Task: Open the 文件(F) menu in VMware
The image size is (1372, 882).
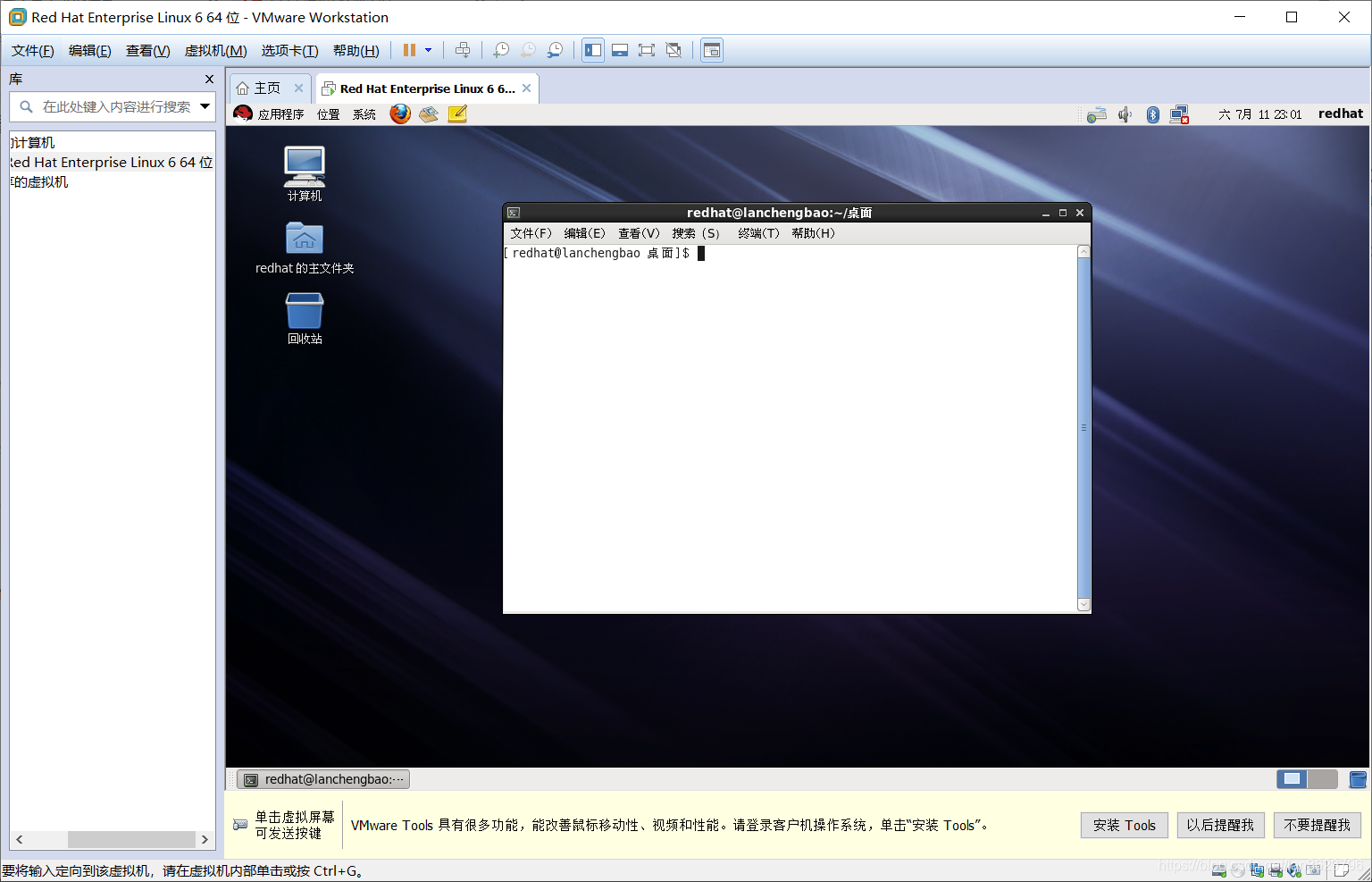Action: (x=33, y=51)
